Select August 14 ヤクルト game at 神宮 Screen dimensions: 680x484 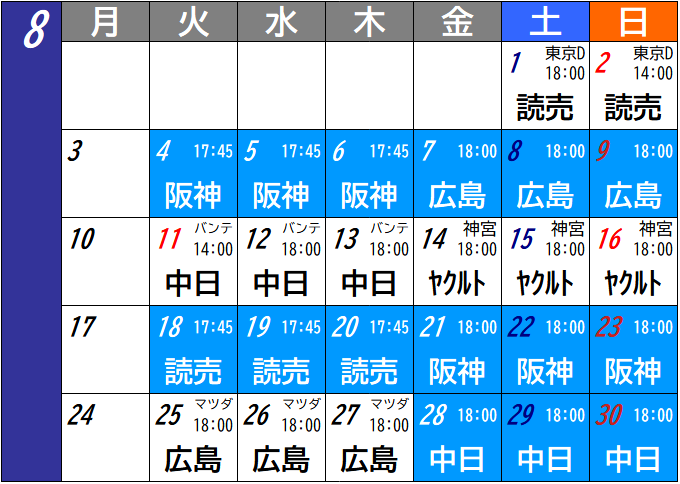[x=457, y=262]
